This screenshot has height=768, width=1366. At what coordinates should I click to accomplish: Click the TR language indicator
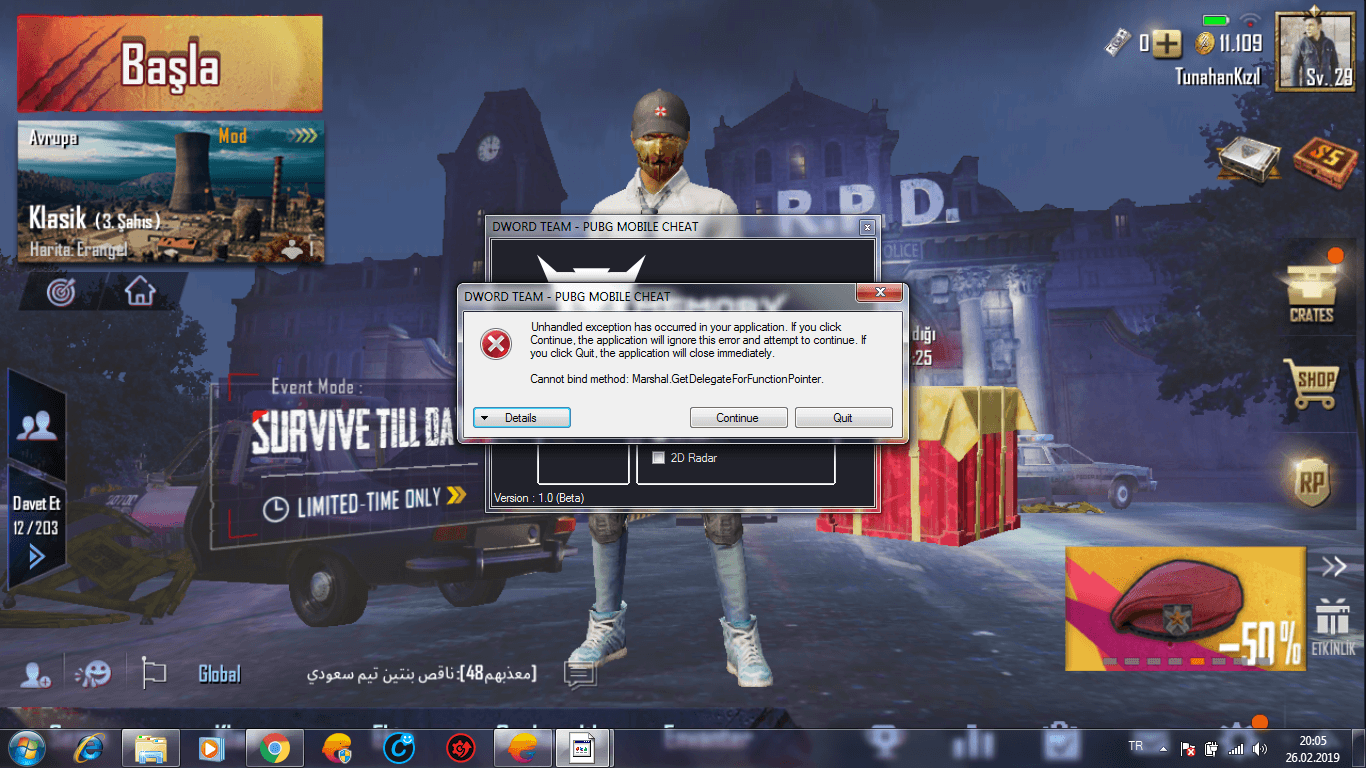(1136, 747)
